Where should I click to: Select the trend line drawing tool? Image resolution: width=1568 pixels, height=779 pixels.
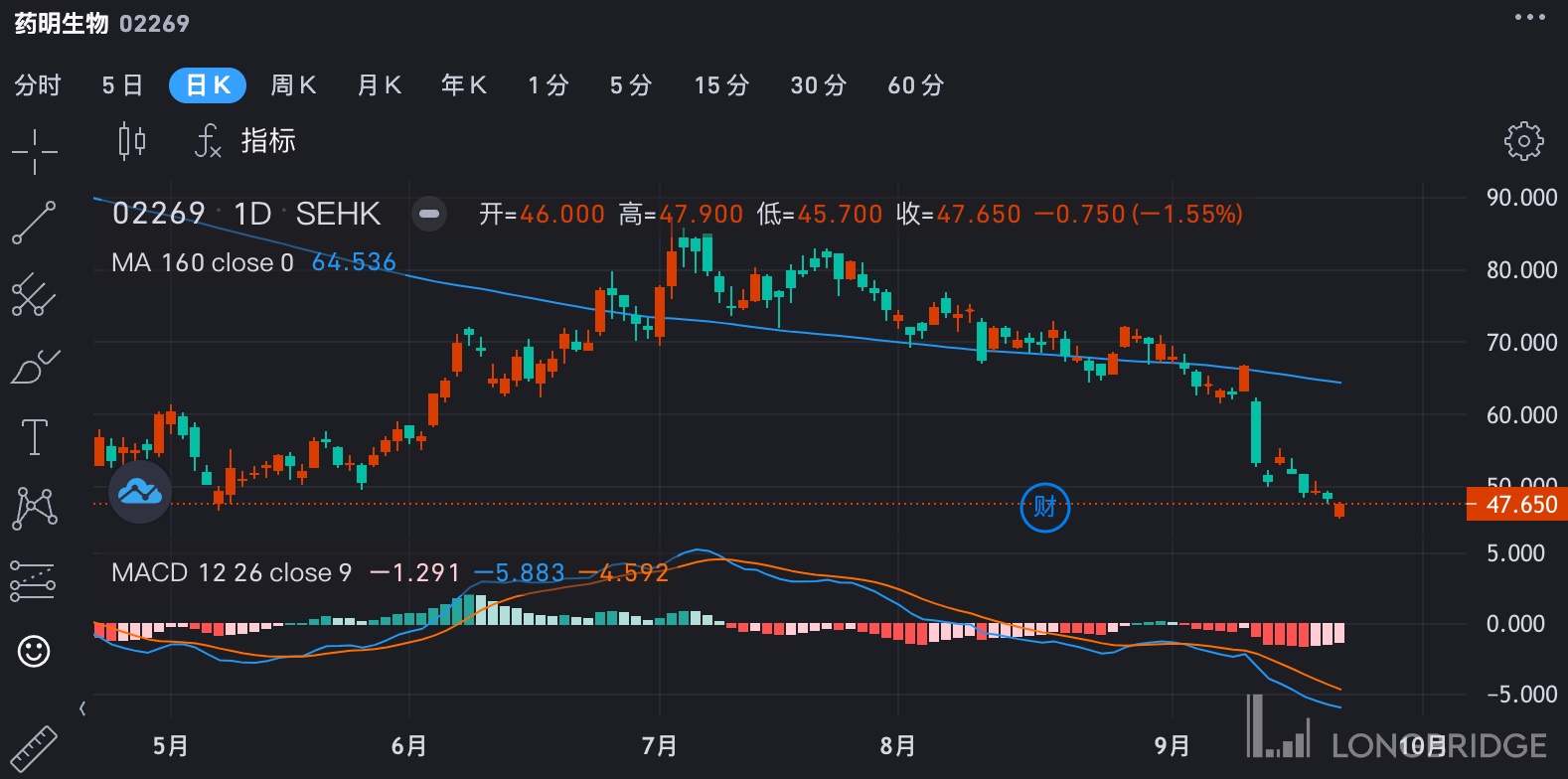click(x=34, y=223)
